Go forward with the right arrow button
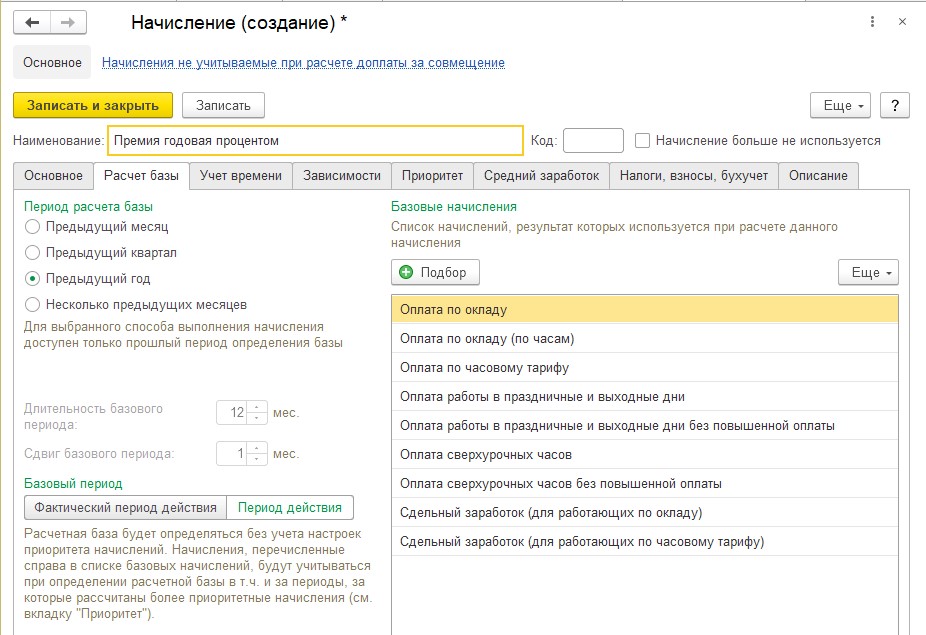 coord(69,23)
